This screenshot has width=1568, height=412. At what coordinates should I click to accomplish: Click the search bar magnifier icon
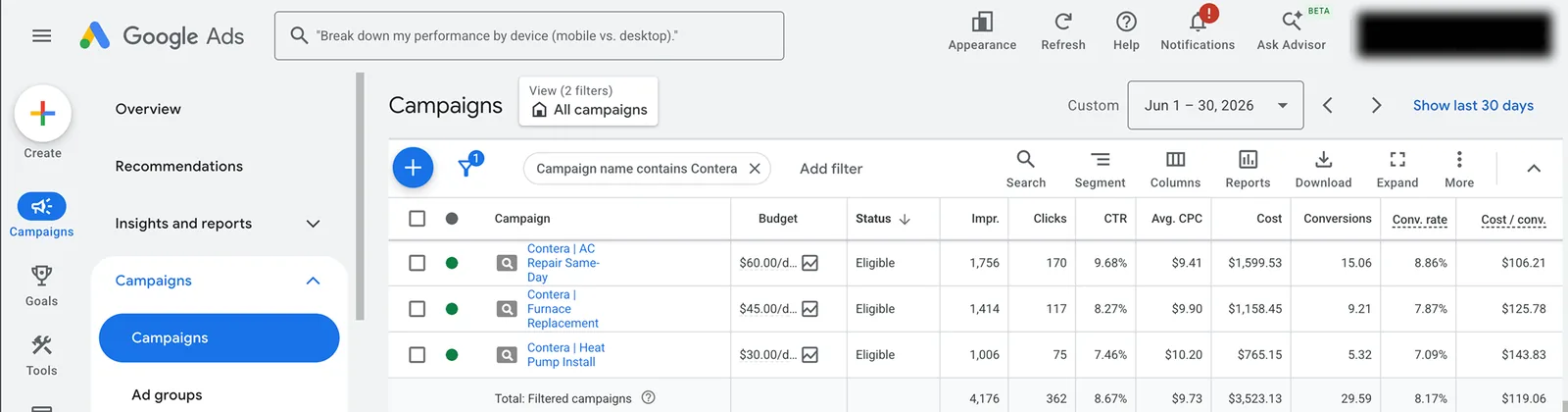tap(299, 35)
